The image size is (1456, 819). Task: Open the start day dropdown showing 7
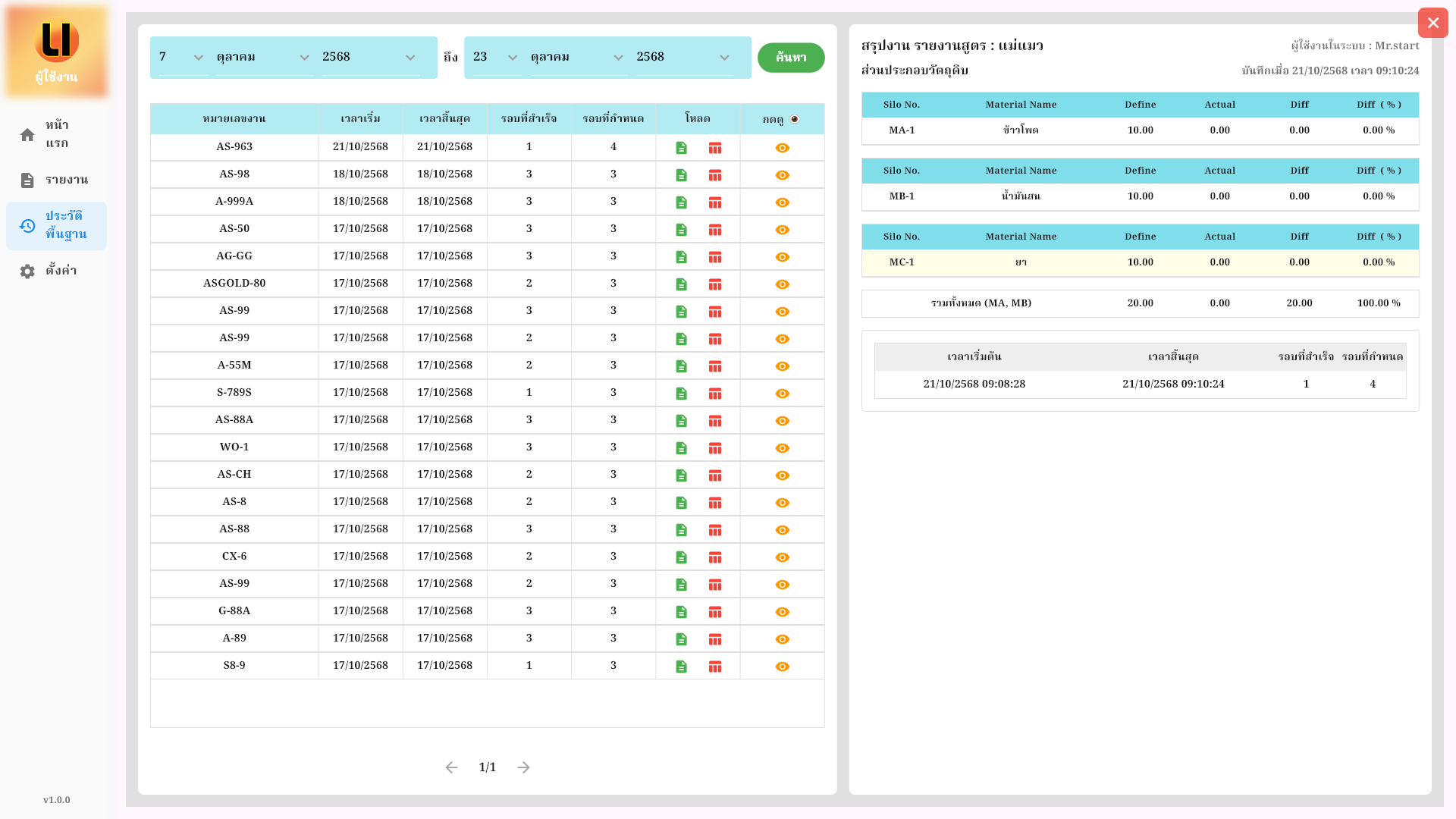point(182,58)
